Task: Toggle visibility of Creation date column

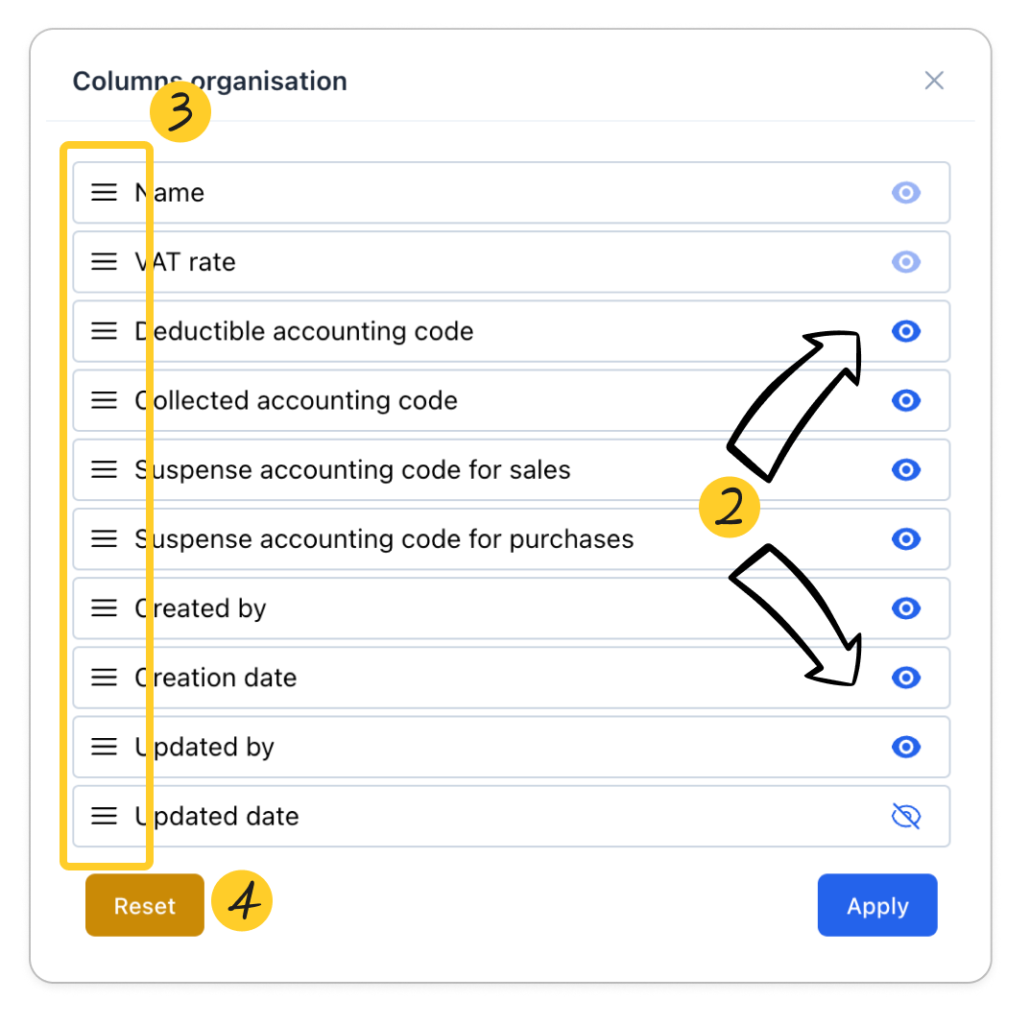Action: pos(906,677)
